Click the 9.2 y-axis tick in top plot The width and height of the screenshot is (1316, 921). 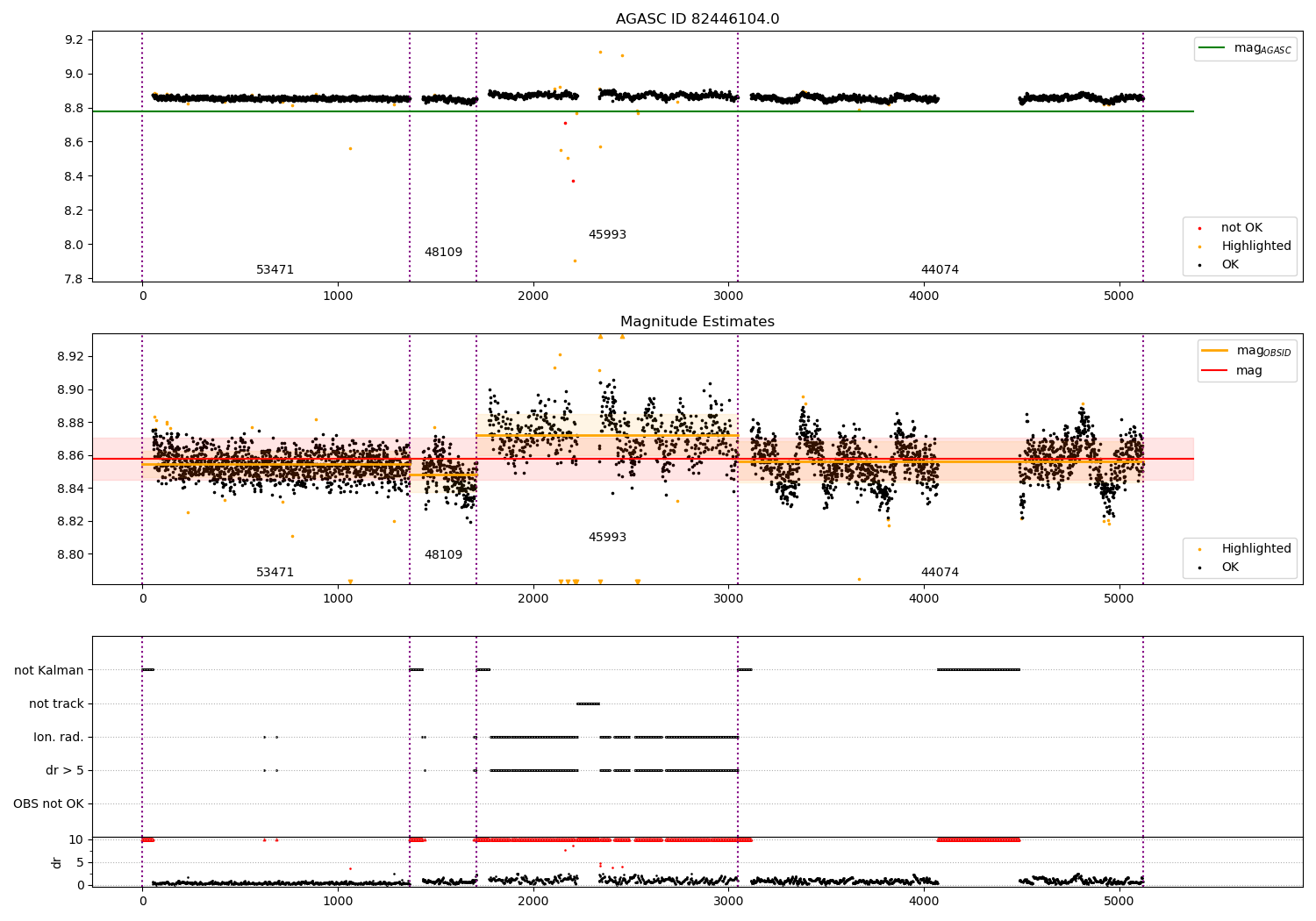tap(74, 40)
